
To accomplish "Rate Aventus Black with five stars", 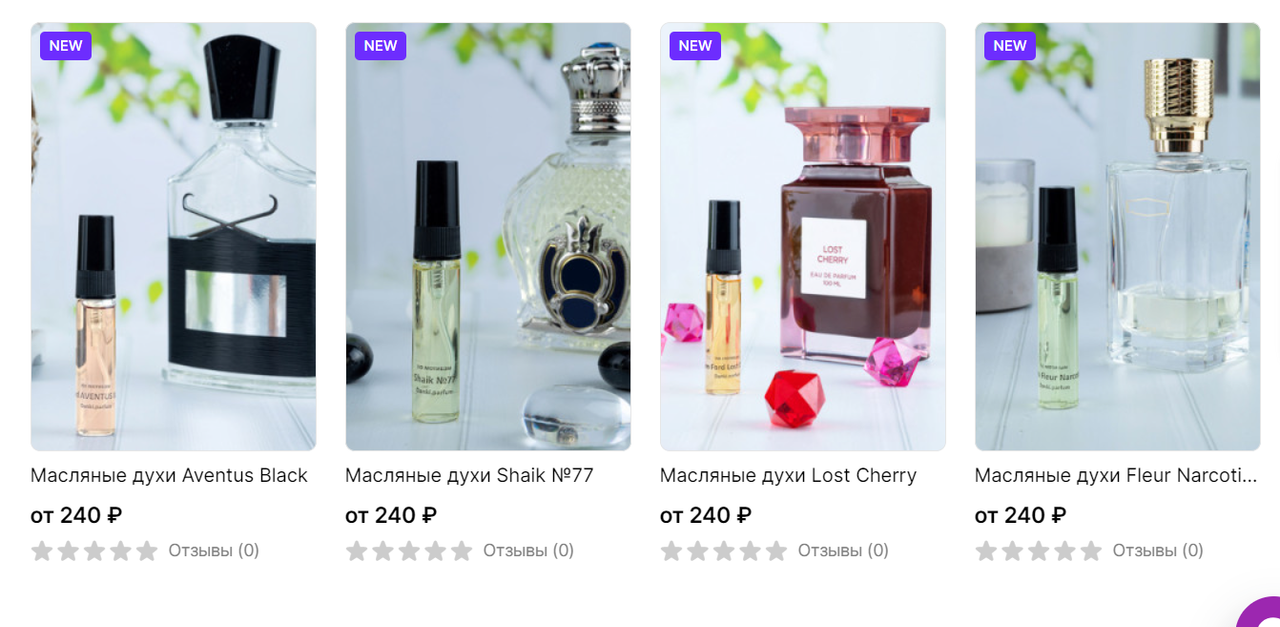I will tap(147, 551).
